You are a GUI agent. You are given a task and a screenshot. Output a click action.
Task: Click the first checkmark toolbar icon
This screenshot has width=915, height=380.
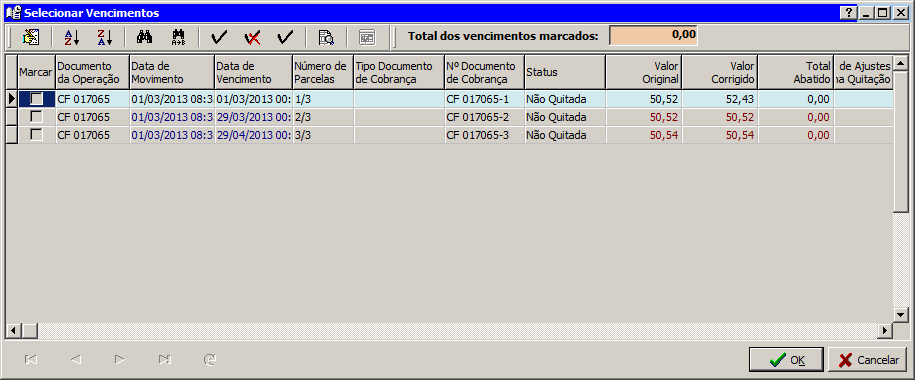pyautogui.click(x=219, y=38)
